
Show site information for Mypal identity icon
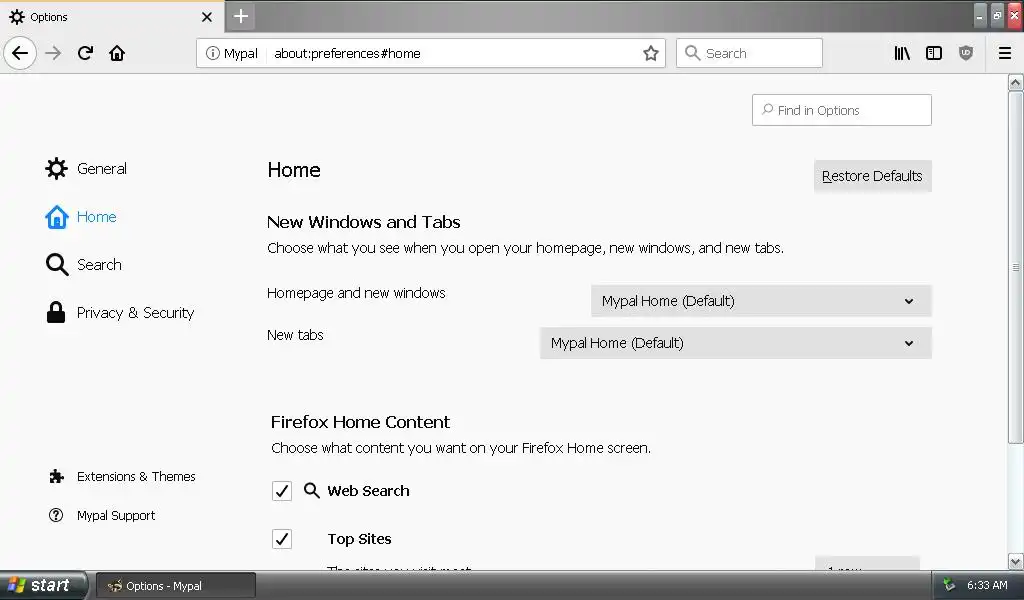tap(213, 53)
